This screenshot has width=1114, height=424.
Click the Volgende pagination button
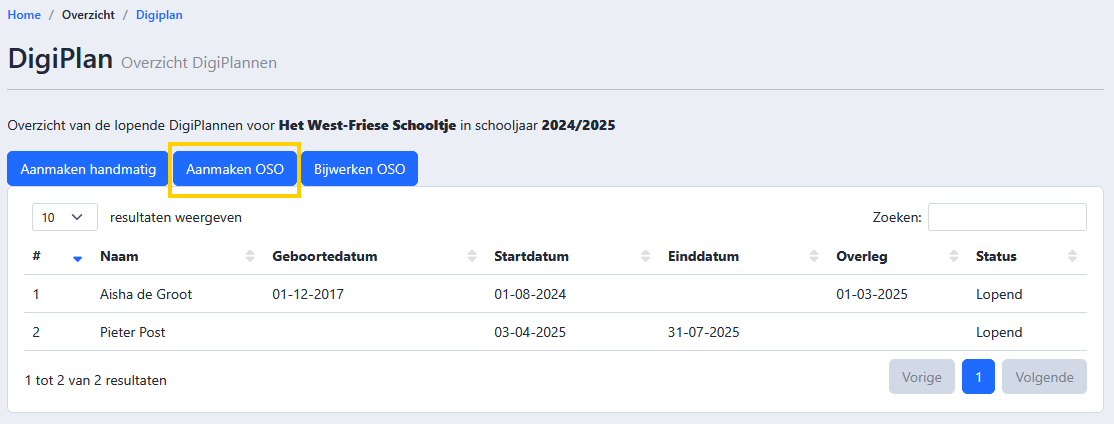(1044, 377)
